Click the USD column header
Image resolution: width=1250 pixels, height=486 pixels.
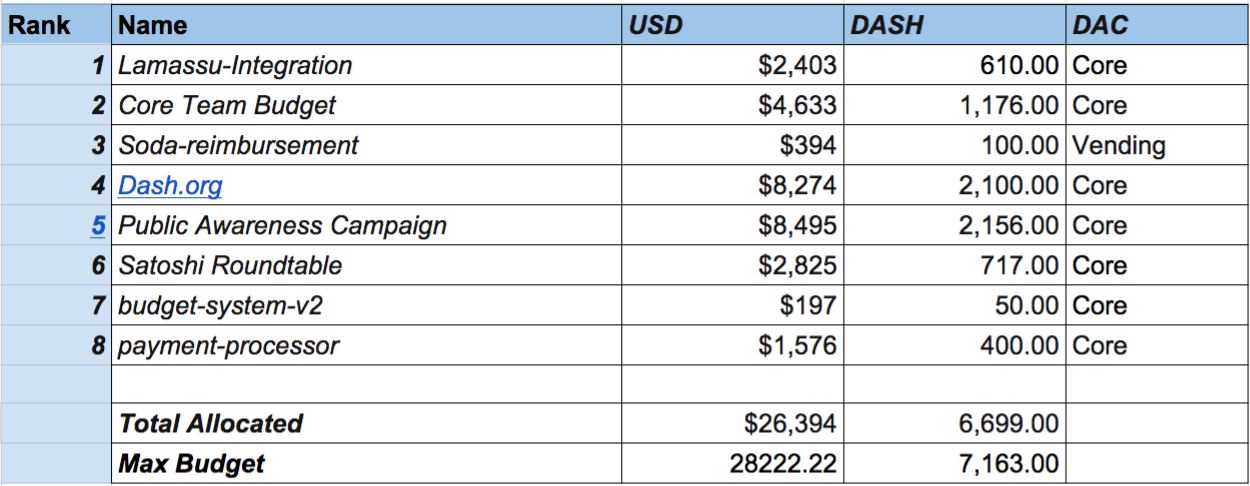732,25
